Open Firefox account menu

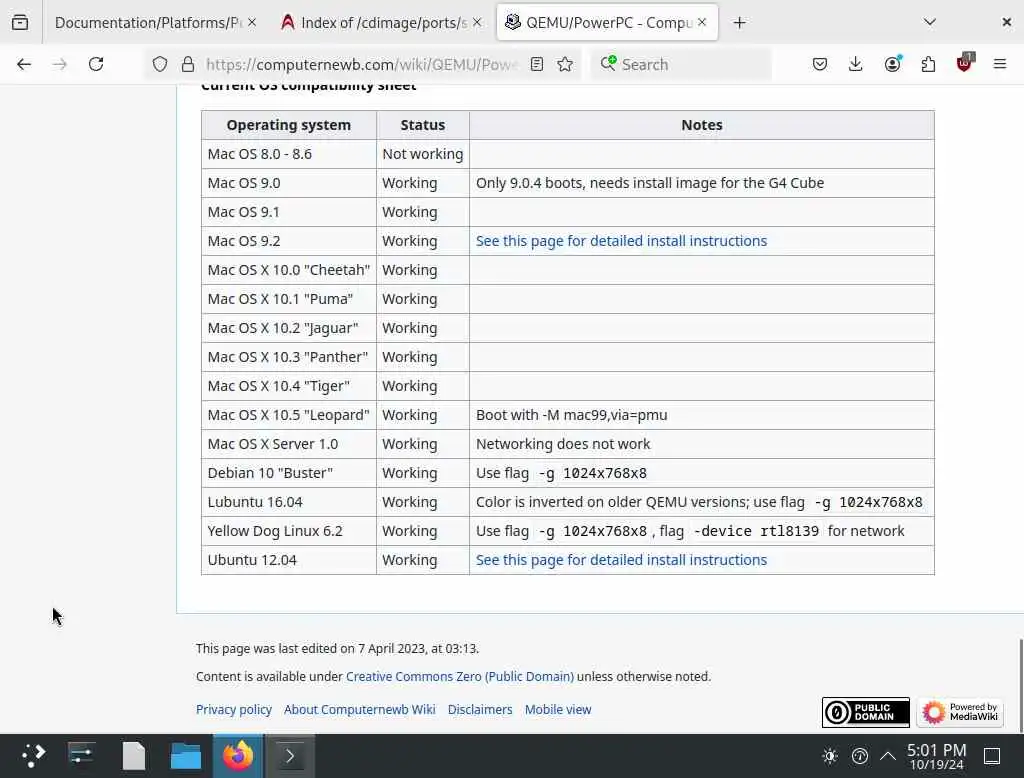(x=892, y=64)
